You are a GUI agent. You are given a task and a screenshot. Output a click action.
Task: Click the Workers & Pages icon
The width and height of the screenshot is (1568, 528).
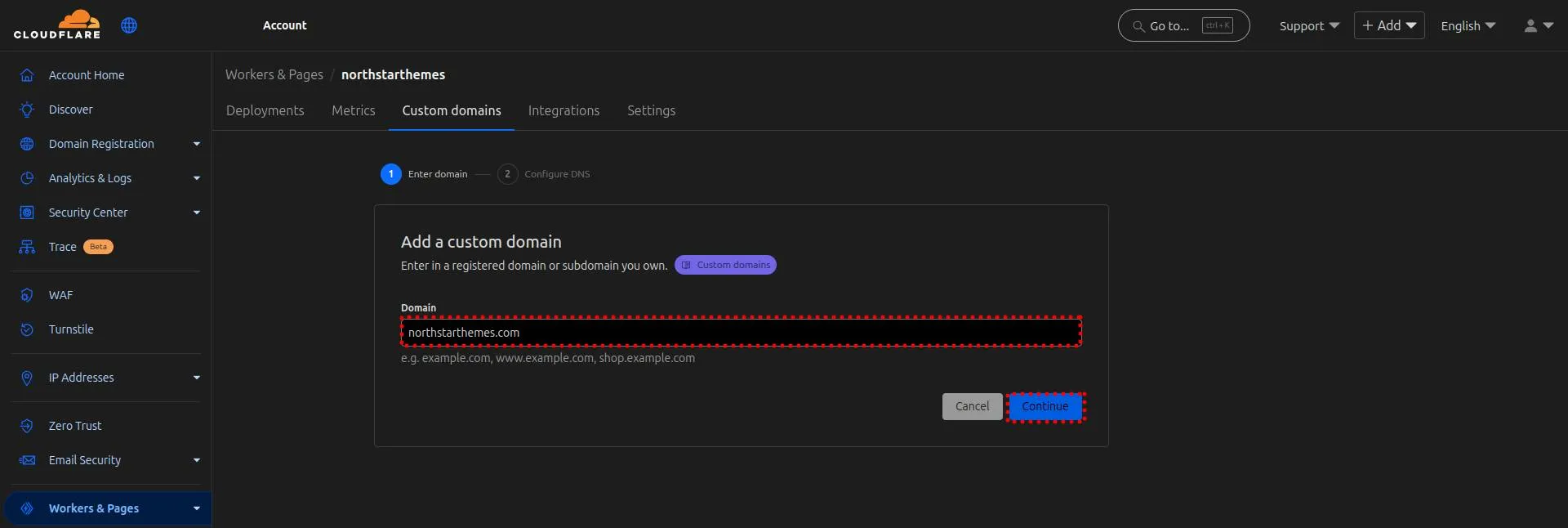point(27,508)
